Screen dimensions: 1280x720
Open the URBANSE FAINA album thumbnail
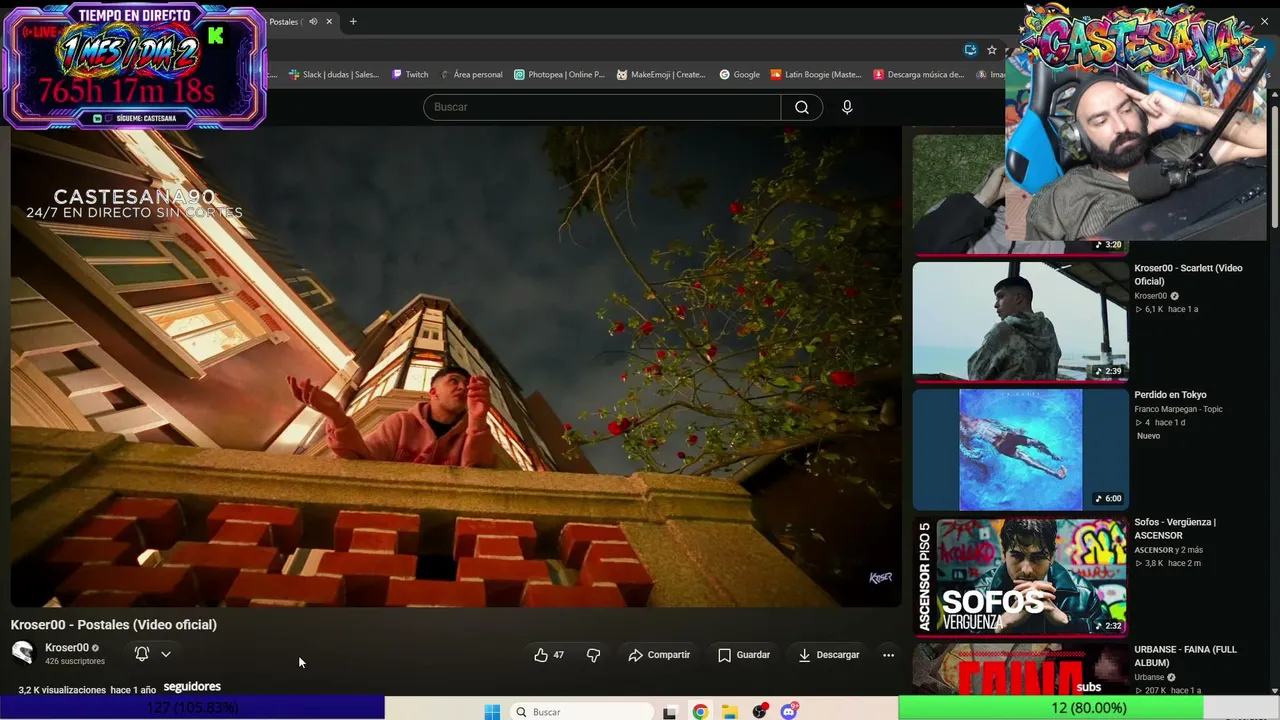coord(1020,668)
